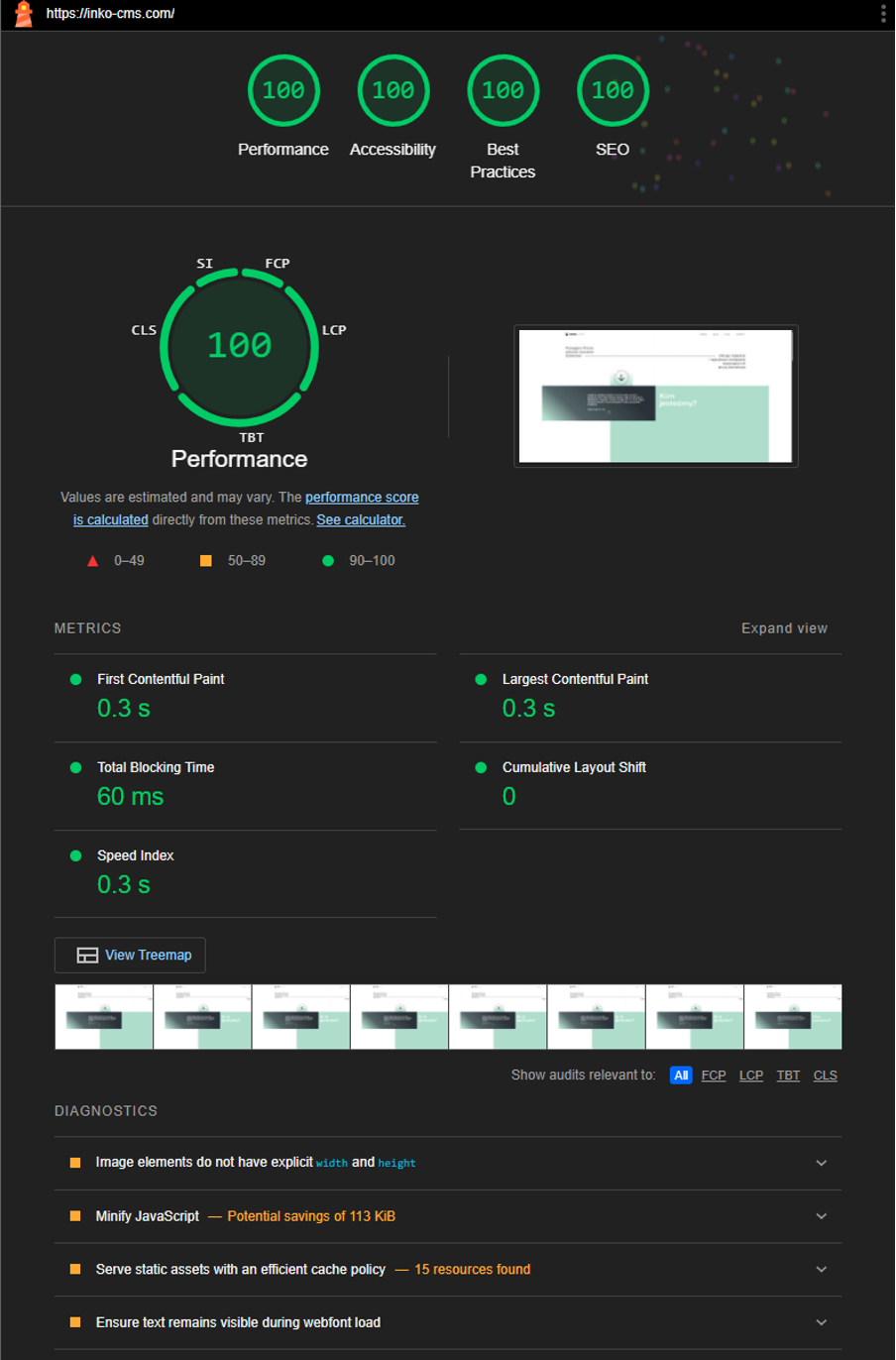This screenshot has height=1360, width=896.
Task: Click the SEO score gauge
Action: (613, 91)
